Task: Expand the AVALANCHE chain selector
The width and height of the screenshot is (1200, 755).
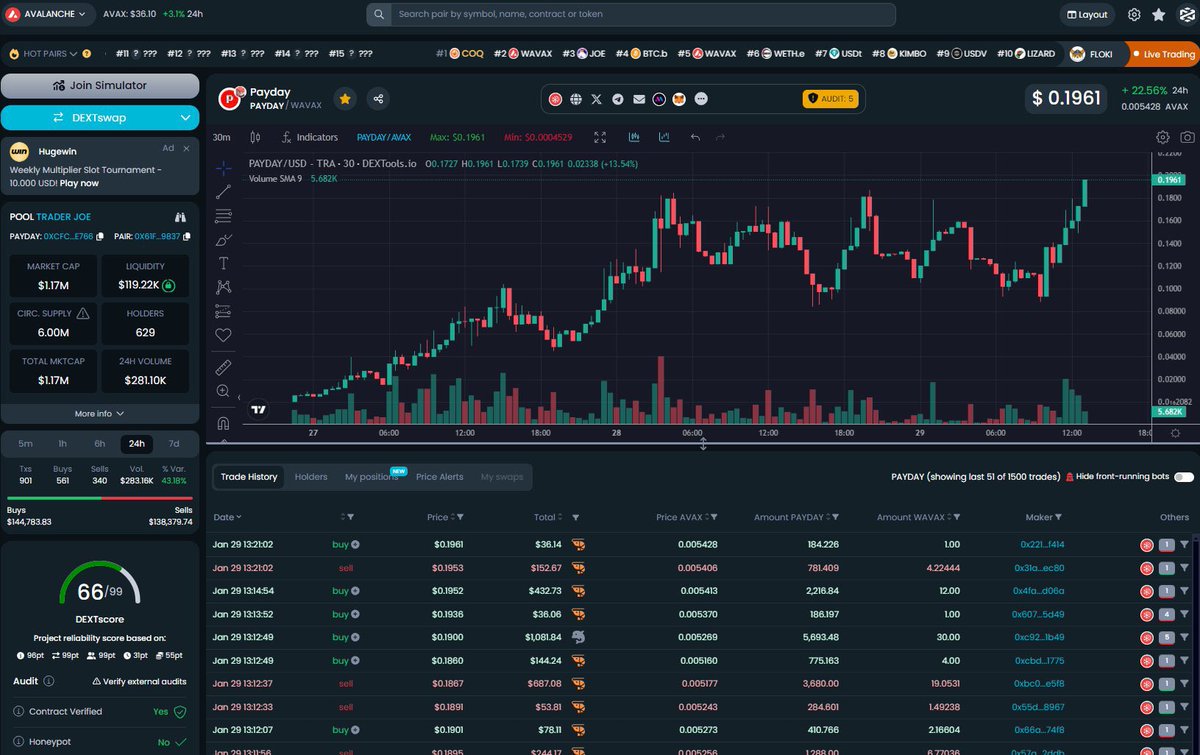Action: pyautogui.click(x=49, y=14)
